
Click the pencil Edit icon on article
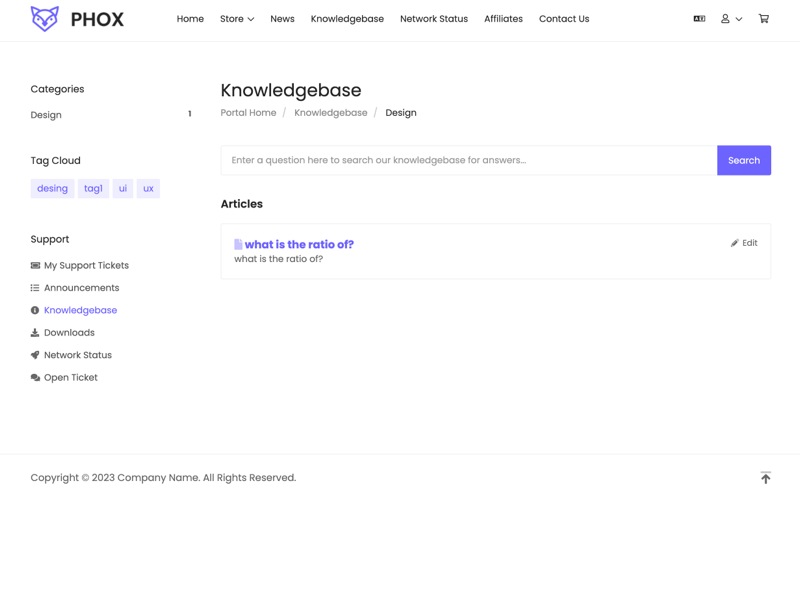(734, 243)
